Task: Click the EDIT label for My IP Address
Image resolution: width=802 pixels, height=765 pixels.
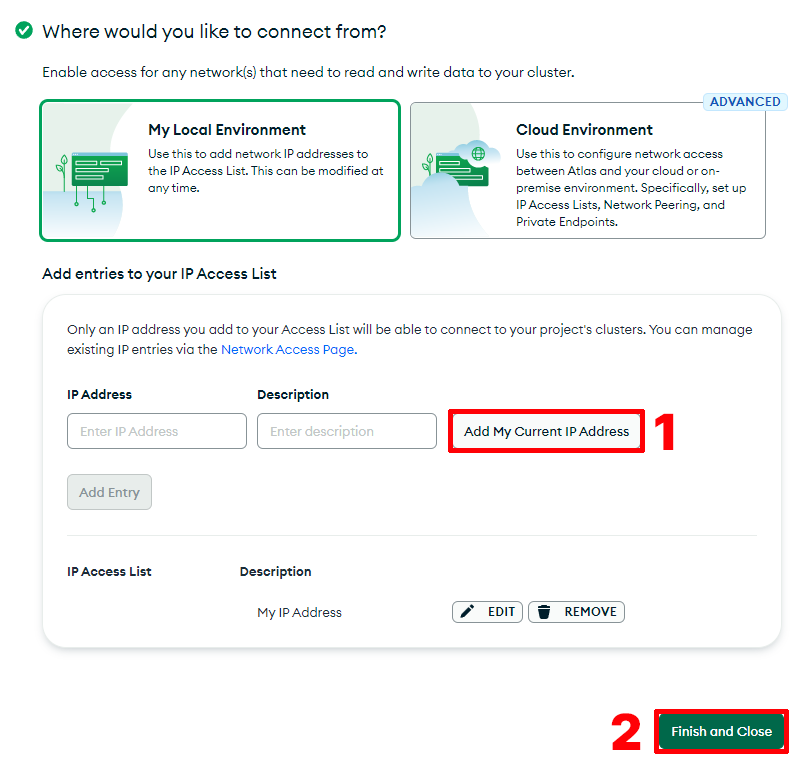Action: 501,612
